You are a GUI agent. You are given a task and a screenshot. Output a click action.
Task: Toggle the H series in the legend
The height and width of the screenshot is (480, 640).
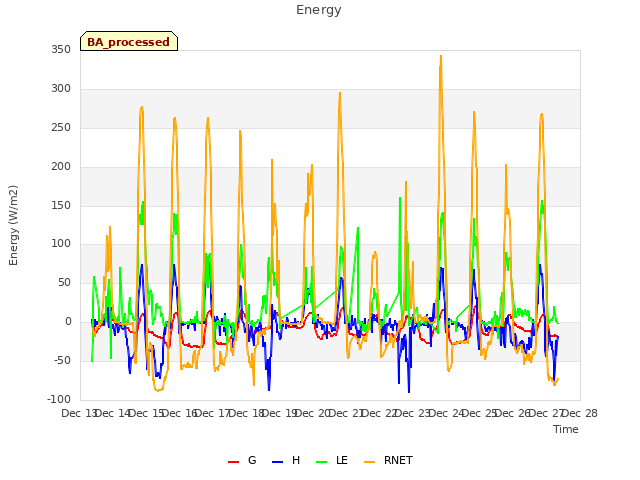click(x=286, y=460)
